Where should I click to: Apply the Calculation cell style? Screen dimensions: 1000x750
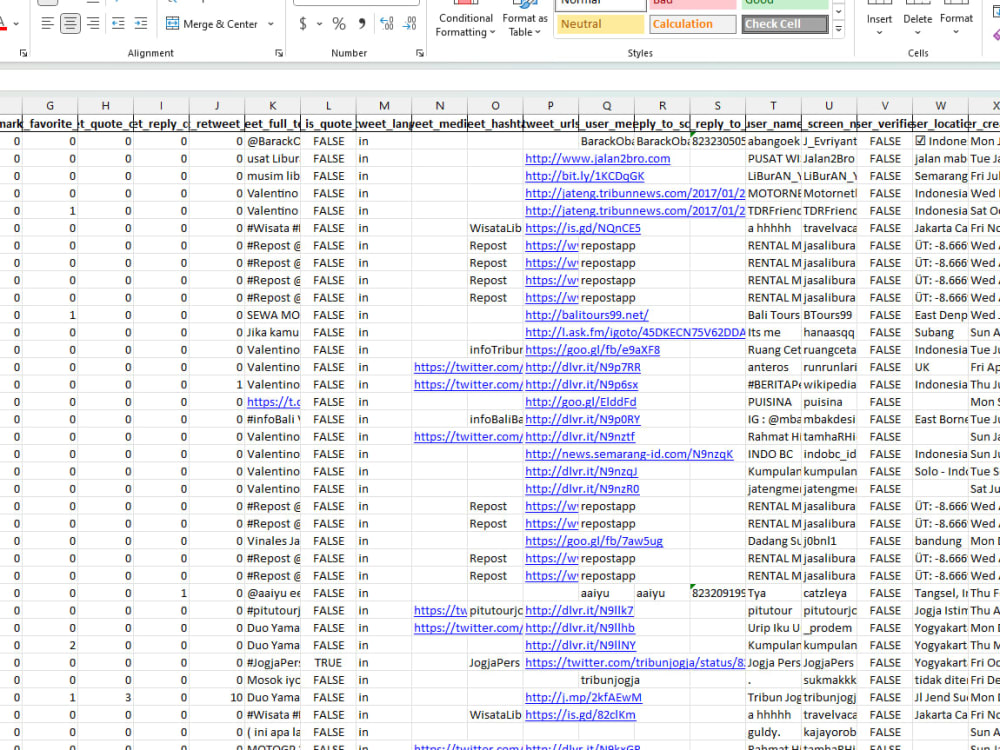pos(693,24)
